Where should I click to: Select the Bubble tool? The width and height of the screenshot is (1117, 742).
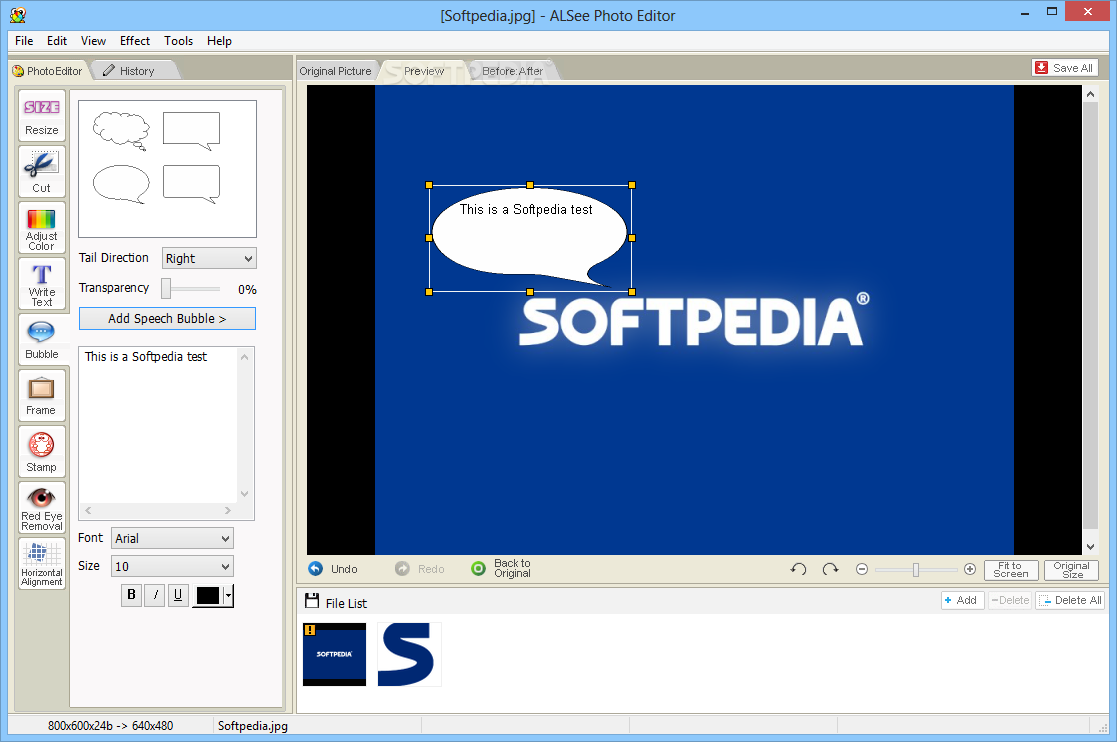coord(42,340)
